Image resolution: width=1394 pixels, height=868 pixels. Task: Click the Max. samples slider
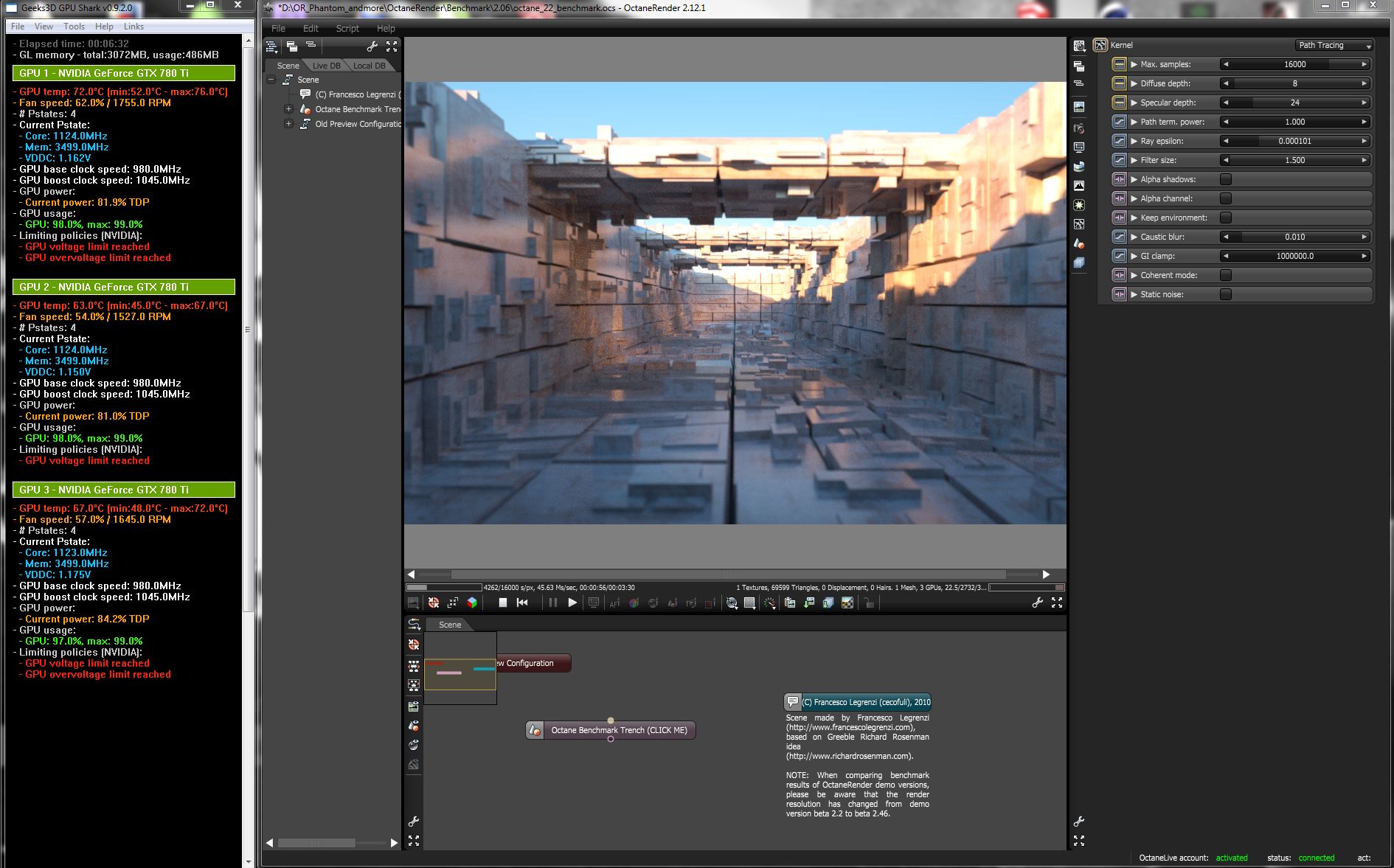(x=1294, y=64)
